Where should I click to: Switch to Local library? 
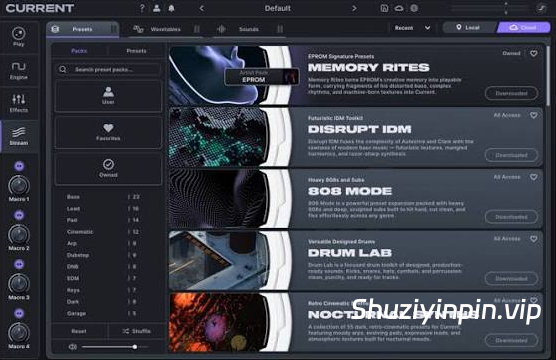468,28
